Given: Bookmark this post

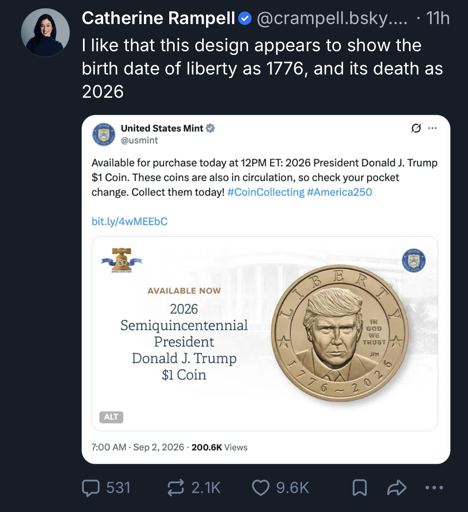Looking at the screenshot, I should pyautogui.click(x=360, y=488).
